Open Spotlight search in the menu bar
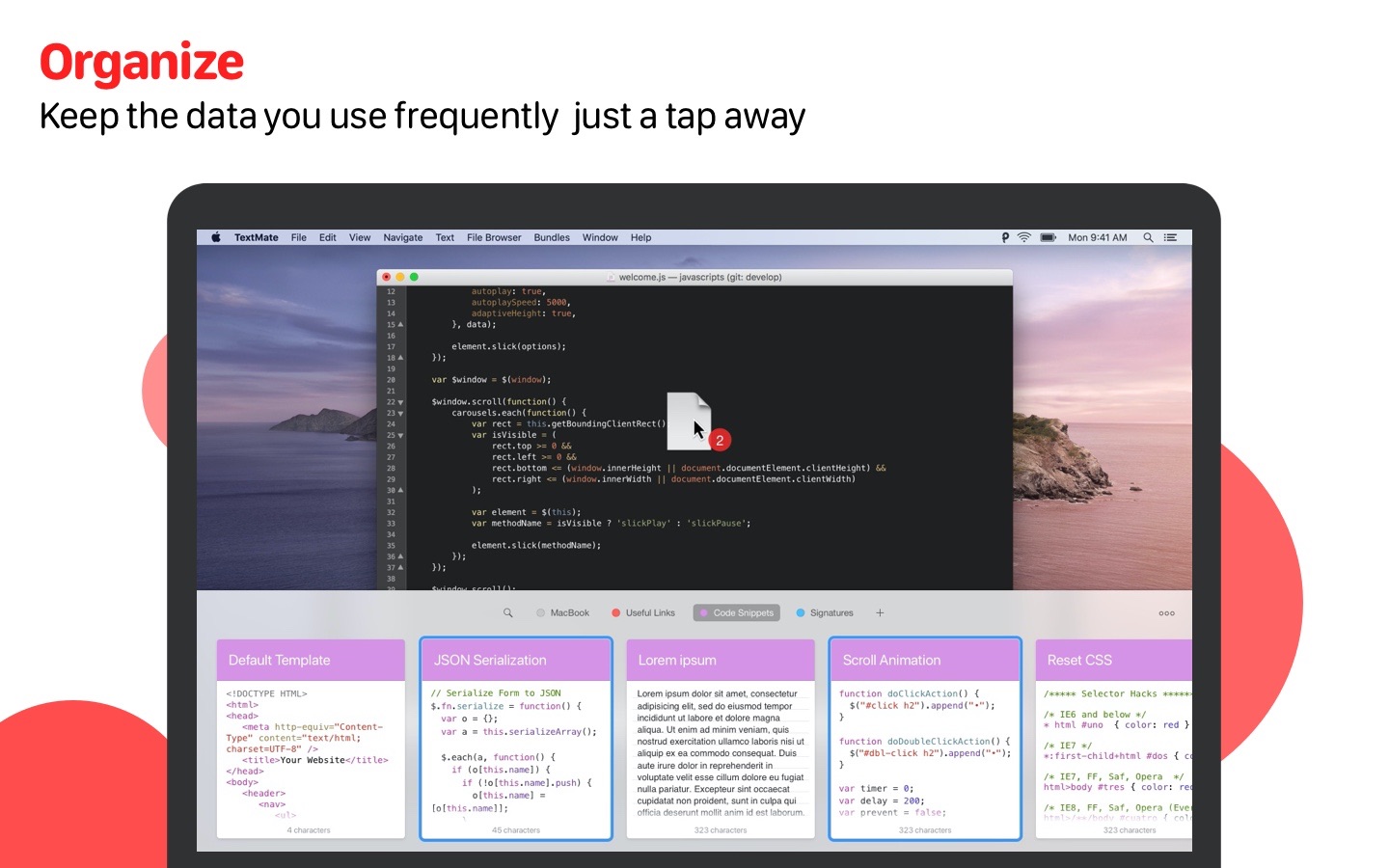The width and height of the screenshot is (1389, 868). click(1148, 237)
